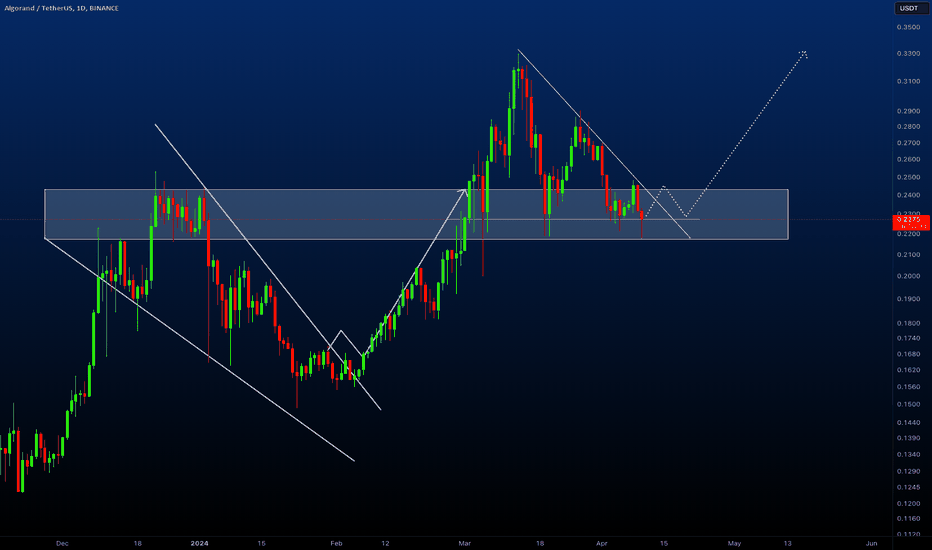Click the 12 date label on time axis
The image size is (932, 550).
[385, 543]
